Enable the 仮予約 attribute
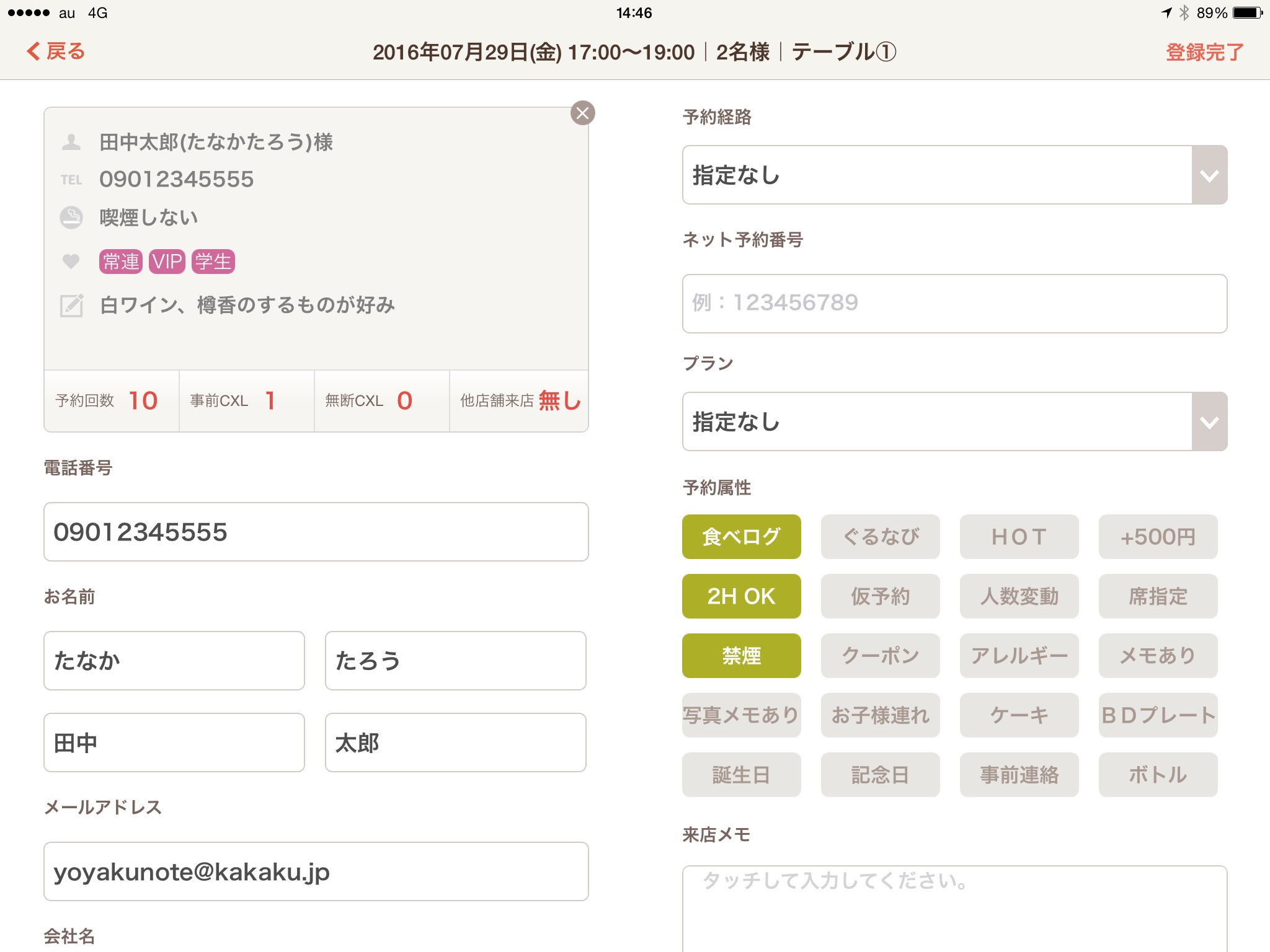This screenshot has height=952, width=1270. click(x=881, y=596)
